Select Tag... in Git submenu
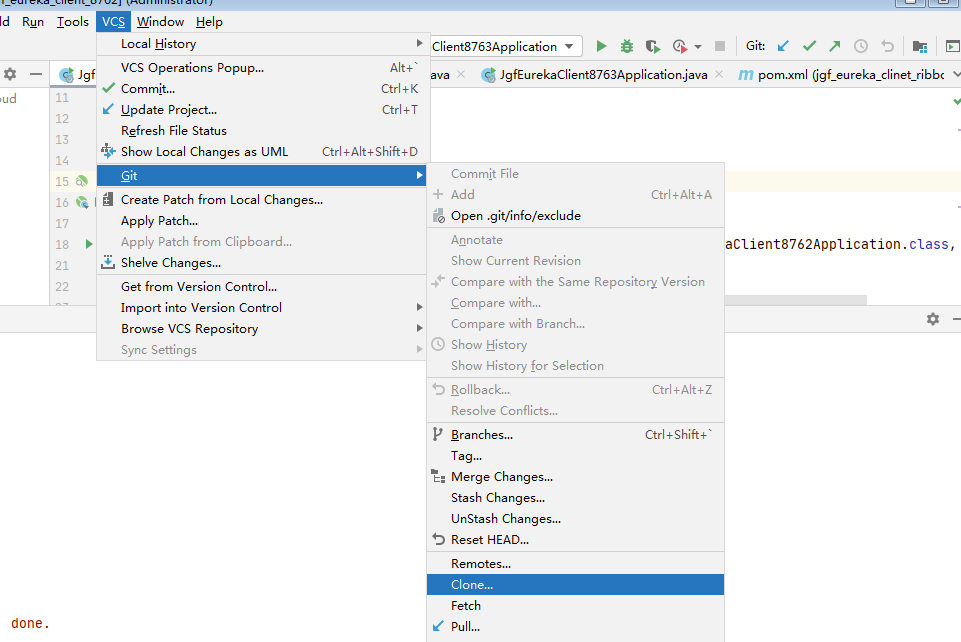This screenshot has height=642, width=961. point(575,455)
